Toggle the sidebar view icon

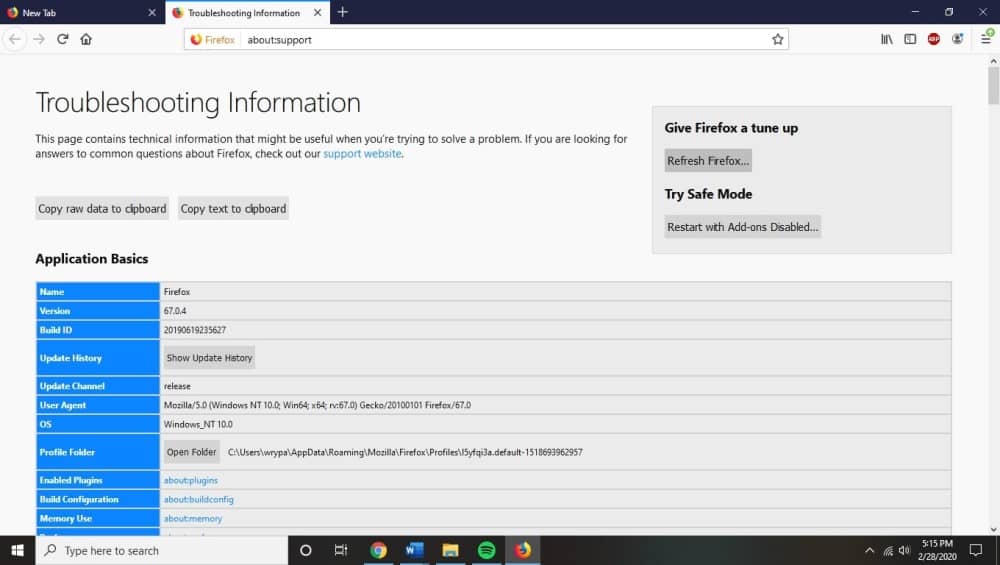click(x=910, y=39)
